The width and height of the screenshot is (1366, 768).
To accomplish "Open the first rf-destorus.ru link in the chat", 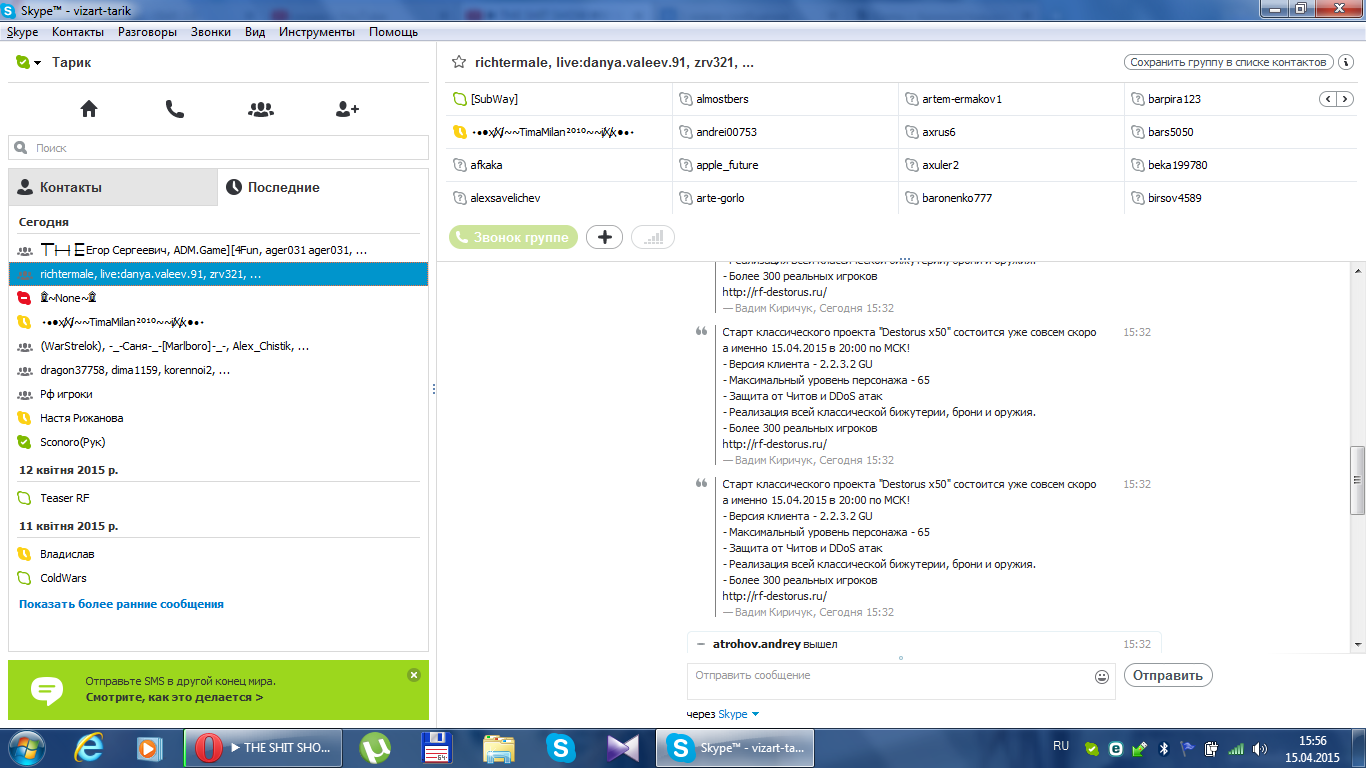I will [x=775, y=292].
